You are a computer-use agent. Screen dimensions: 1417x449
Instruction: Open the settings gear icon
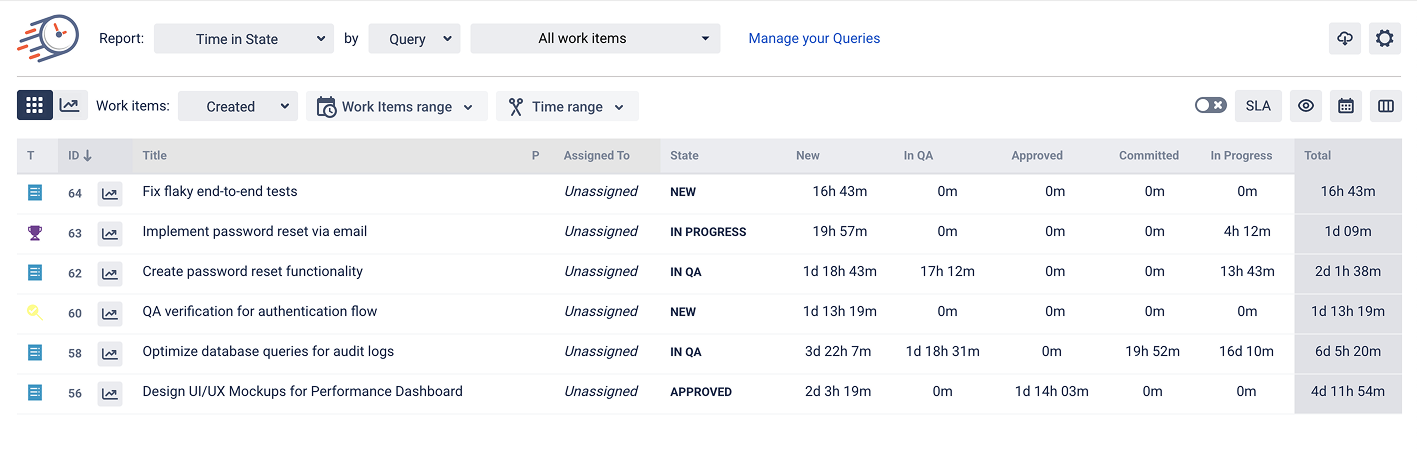[1384, 39]
